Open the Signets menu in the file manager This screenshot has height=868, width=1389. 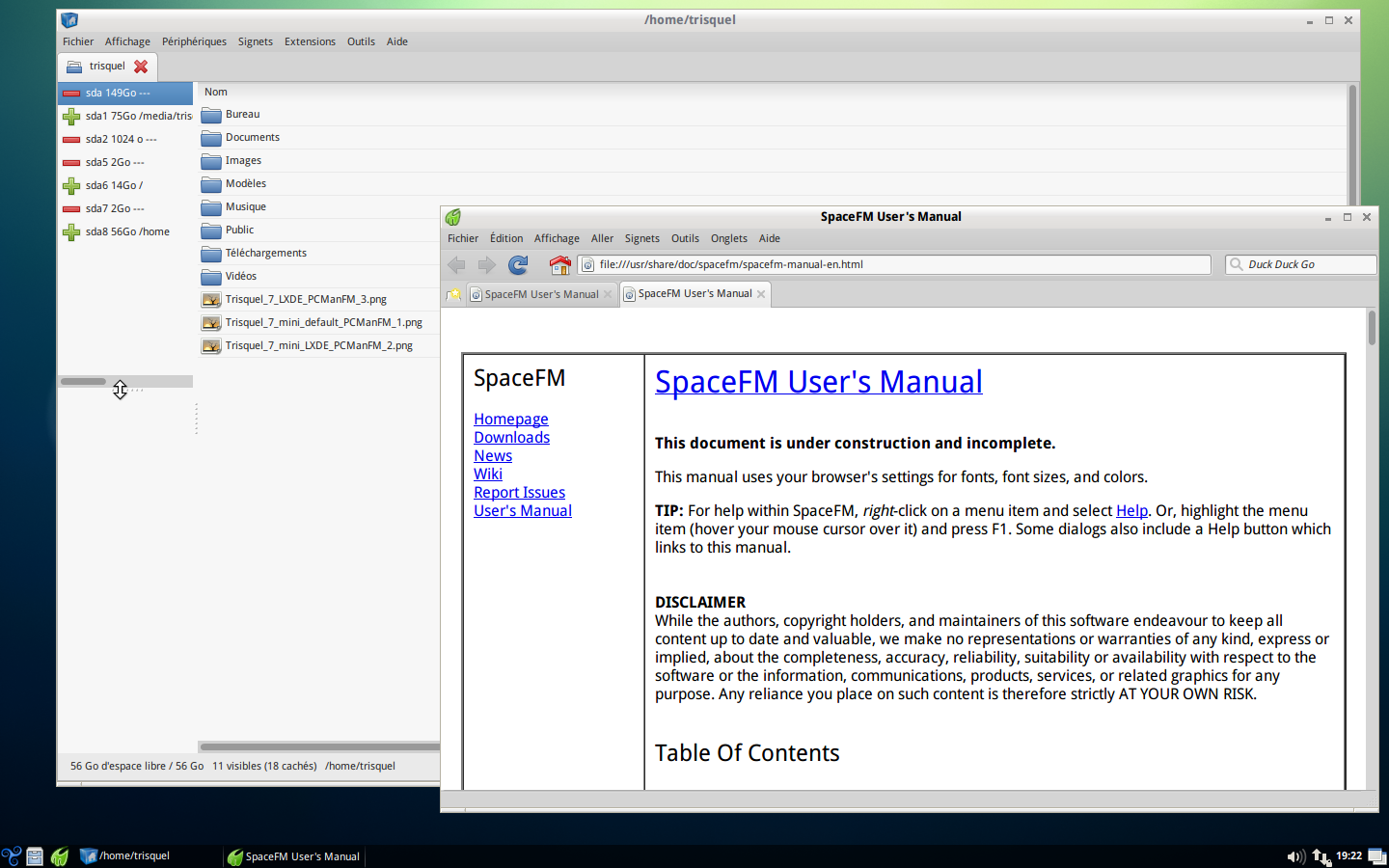[256, 41]
